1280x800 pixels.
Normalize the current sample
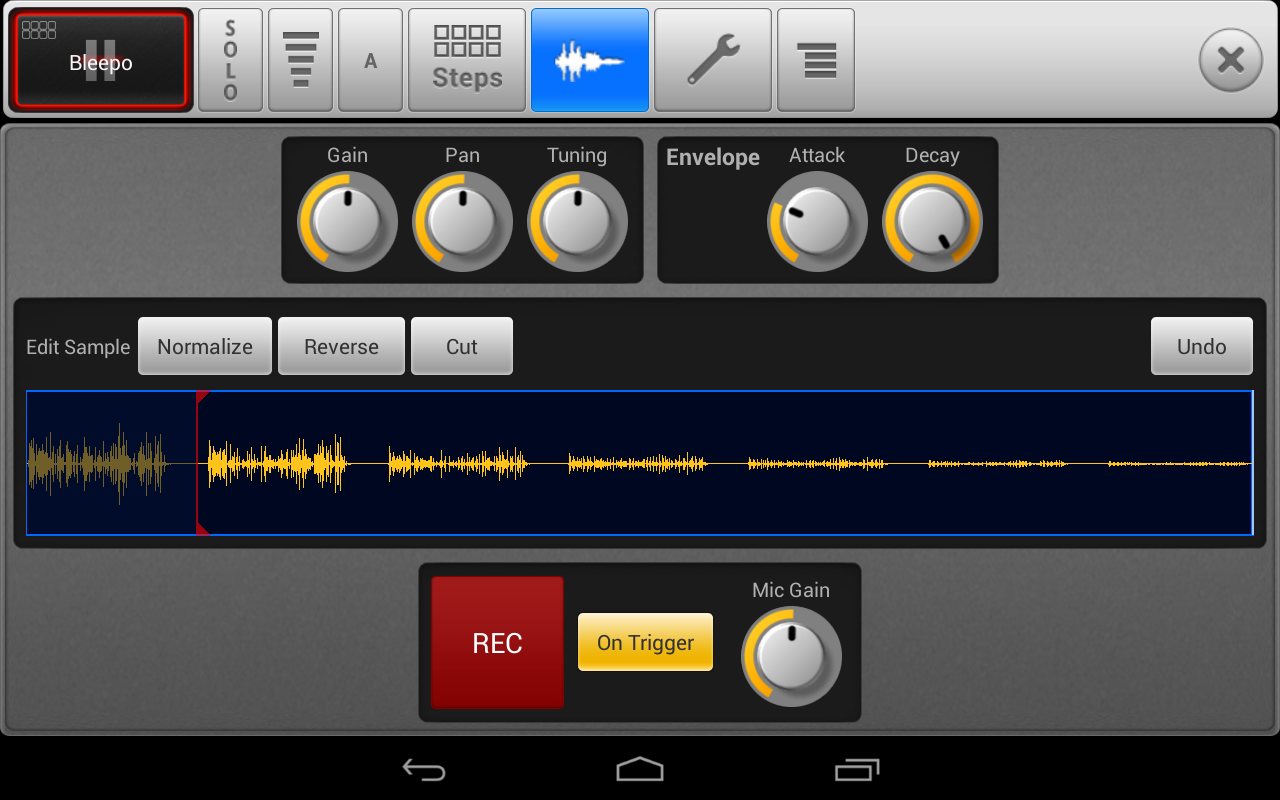click(x=204, y=346)
